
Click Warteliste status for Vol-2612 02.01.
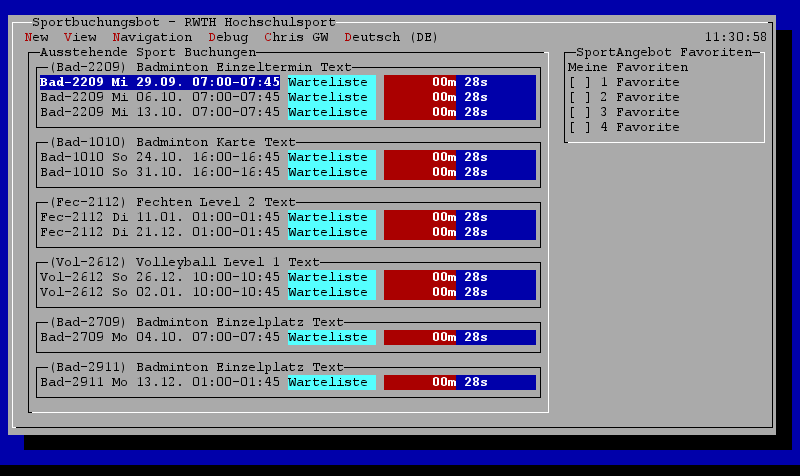coord(332,292)
